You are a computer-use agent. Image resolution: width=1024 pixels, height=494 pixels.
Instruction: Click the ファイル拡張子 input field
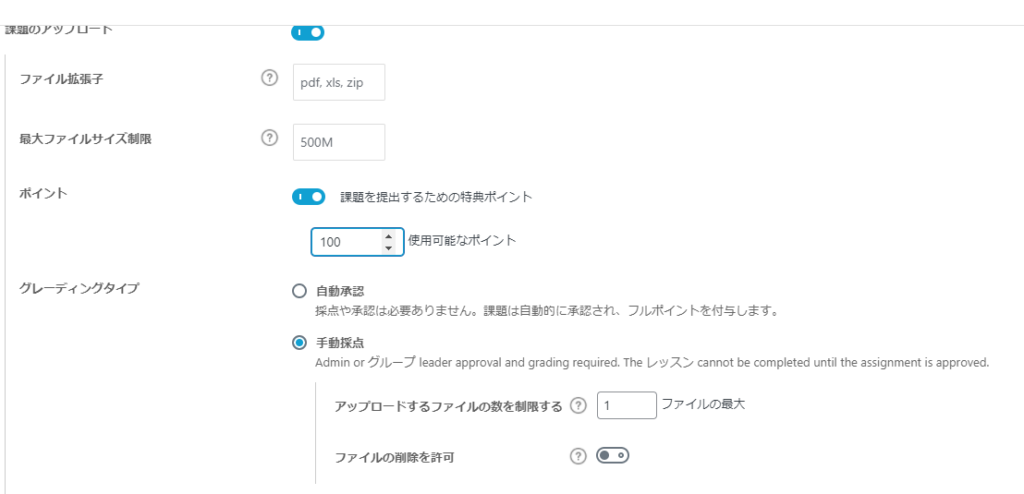click(x=339, y=82)
